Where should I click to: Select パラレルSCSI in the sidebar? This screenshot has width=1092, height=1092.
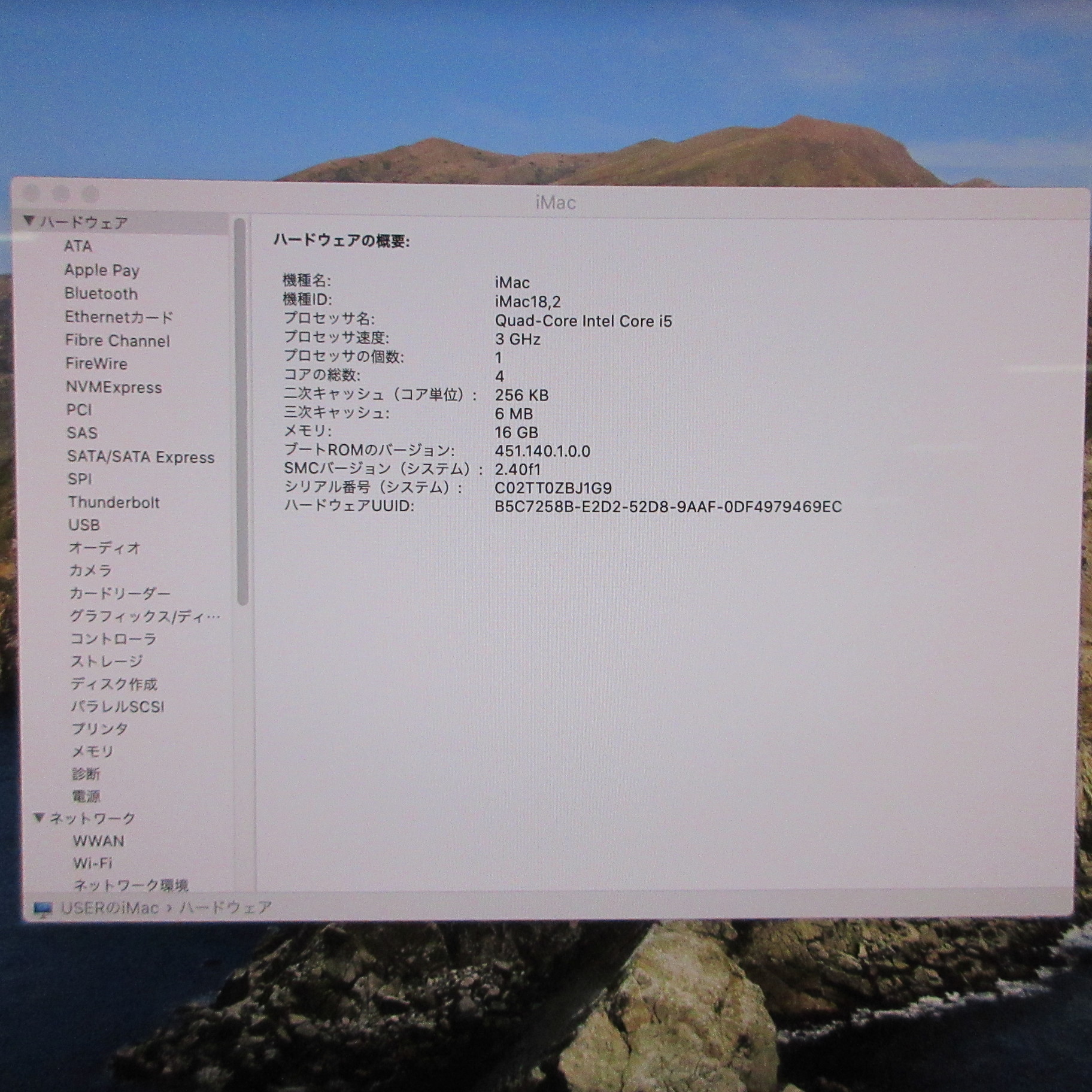(117, 706)
